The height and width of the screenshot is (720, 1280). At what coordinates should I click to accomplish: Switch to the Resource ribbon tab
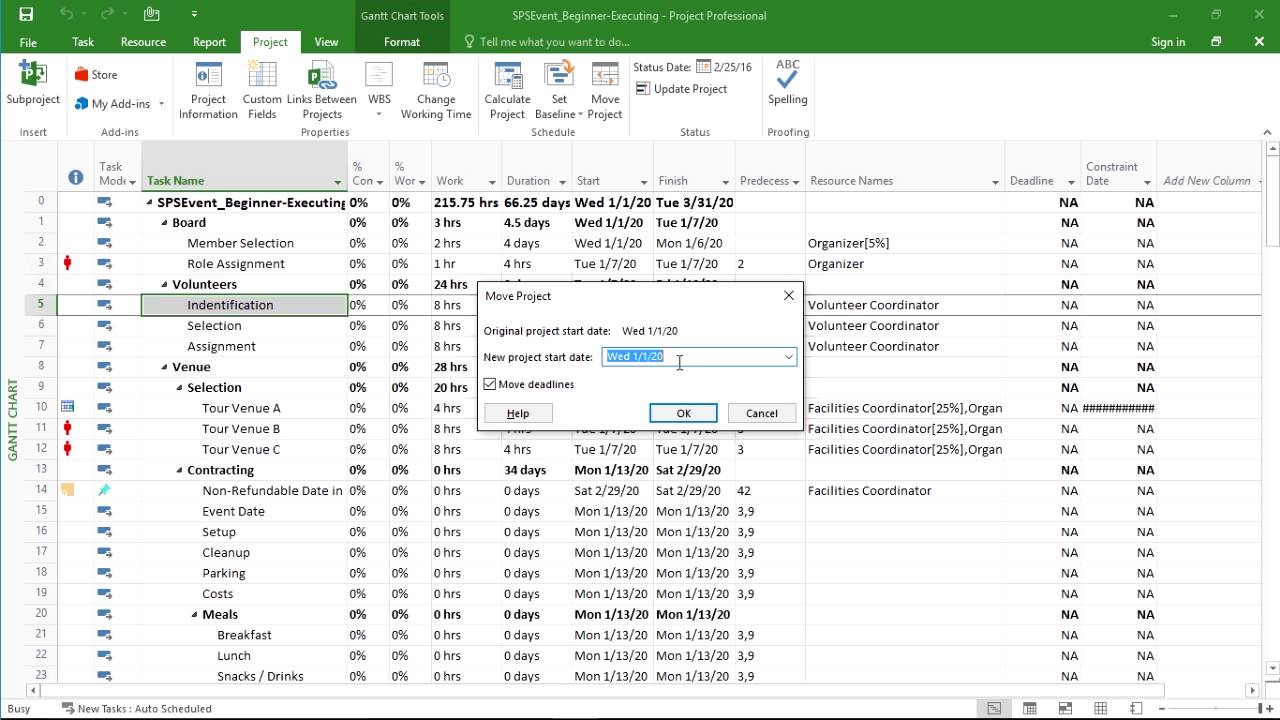[143, 42]
